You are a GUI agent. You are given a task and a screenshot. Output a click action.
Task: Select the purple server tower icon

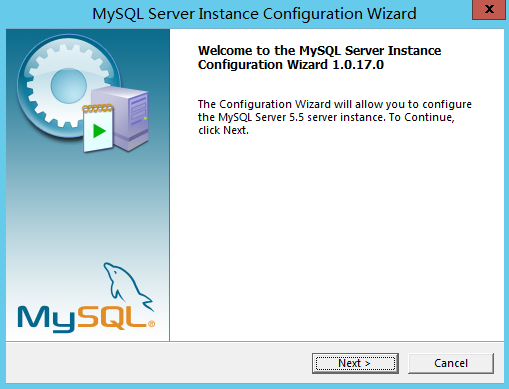[123, 117]
